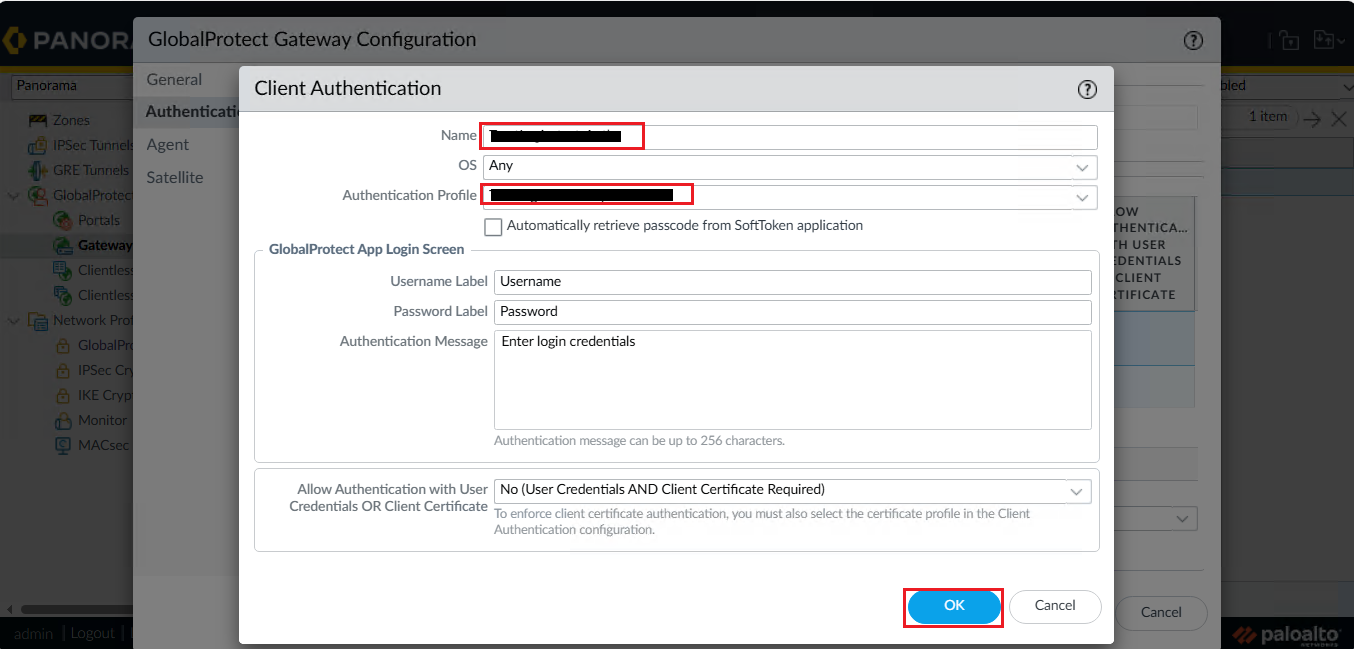Select the Portals icon under GlobalProtect
Image resolution: width=1354 pixels, height=649 pixels.
(62, 220)
